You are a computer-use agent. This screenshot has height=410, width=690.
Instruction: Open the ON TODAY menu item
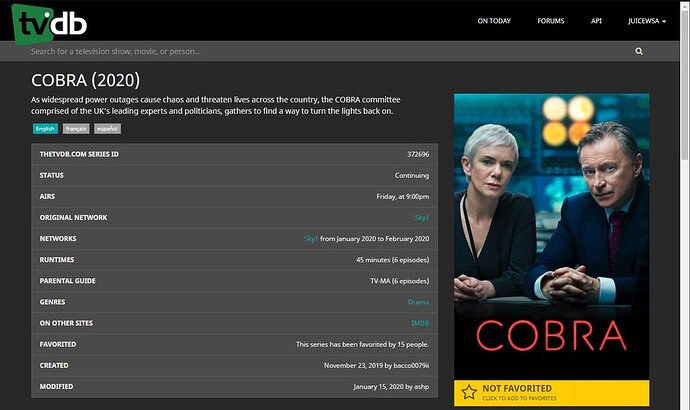tap(494, 21)
